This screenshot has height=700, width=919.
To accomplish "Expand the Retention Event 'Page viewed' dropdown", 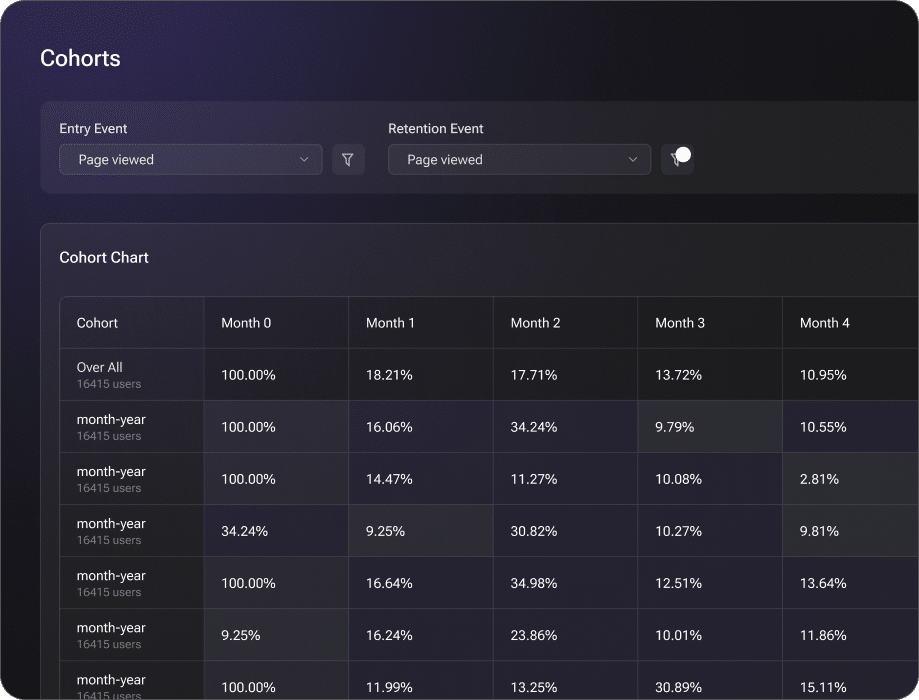I will coord(518,160).
